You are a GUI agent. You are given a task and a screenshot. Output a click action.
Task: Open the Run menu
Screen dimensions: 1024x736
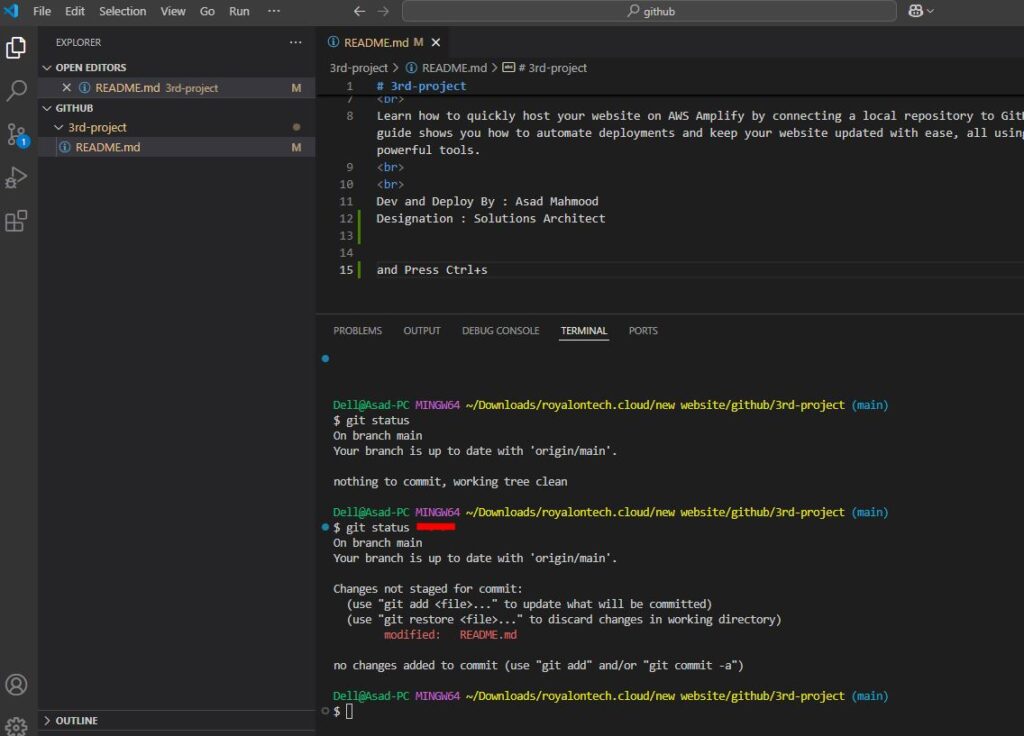click(x=239, y=11)
